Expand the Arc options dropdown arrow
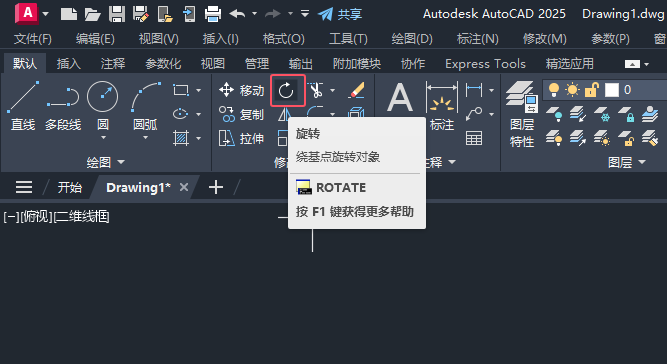 coord(145,138)
